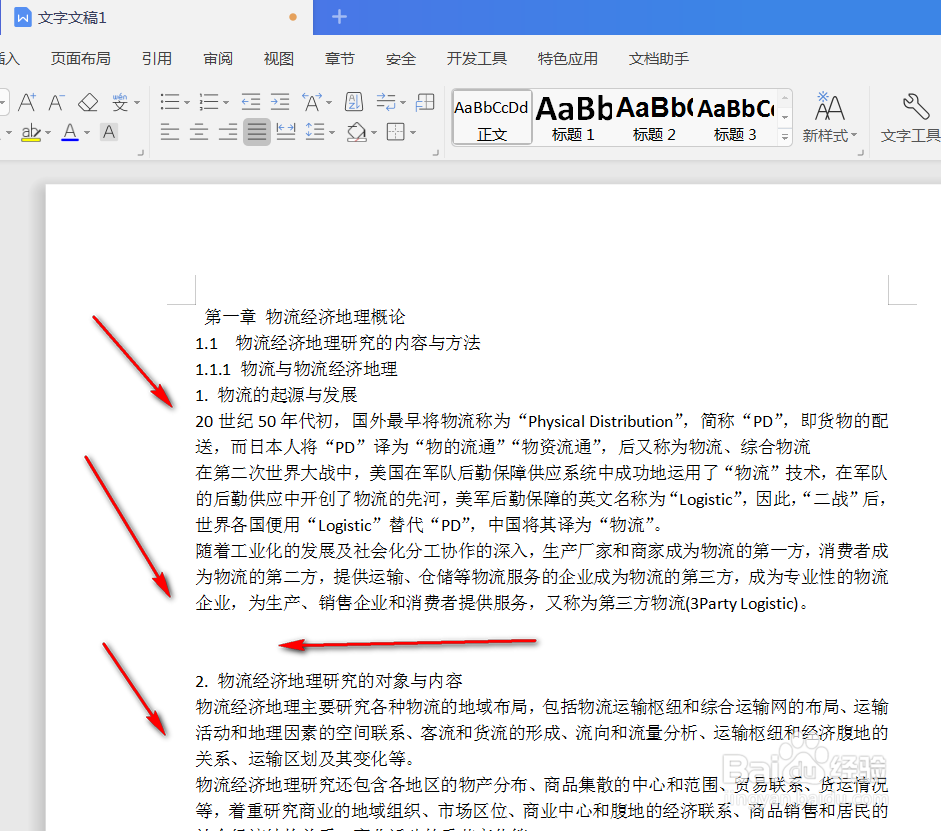Click the WPS document icon in tab
Screen dimensions: 941x831
point(22,17)
